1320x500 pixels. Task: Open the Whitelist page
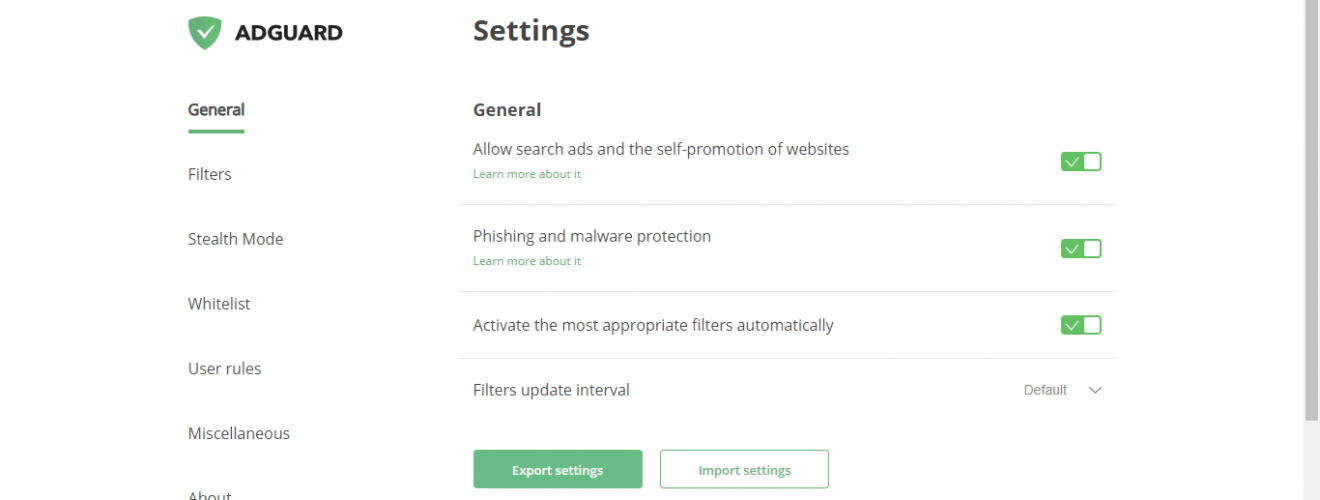click(219, 304)
